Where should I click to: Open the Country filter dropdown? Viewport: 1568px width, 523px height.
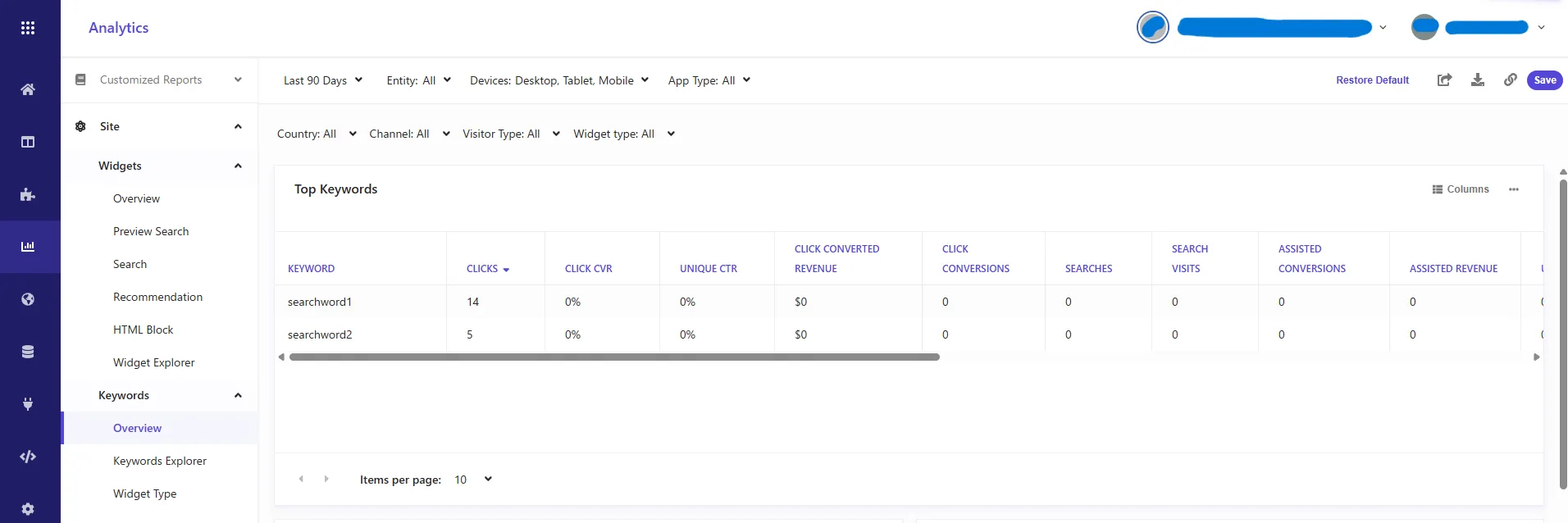[x=316, y=134]
